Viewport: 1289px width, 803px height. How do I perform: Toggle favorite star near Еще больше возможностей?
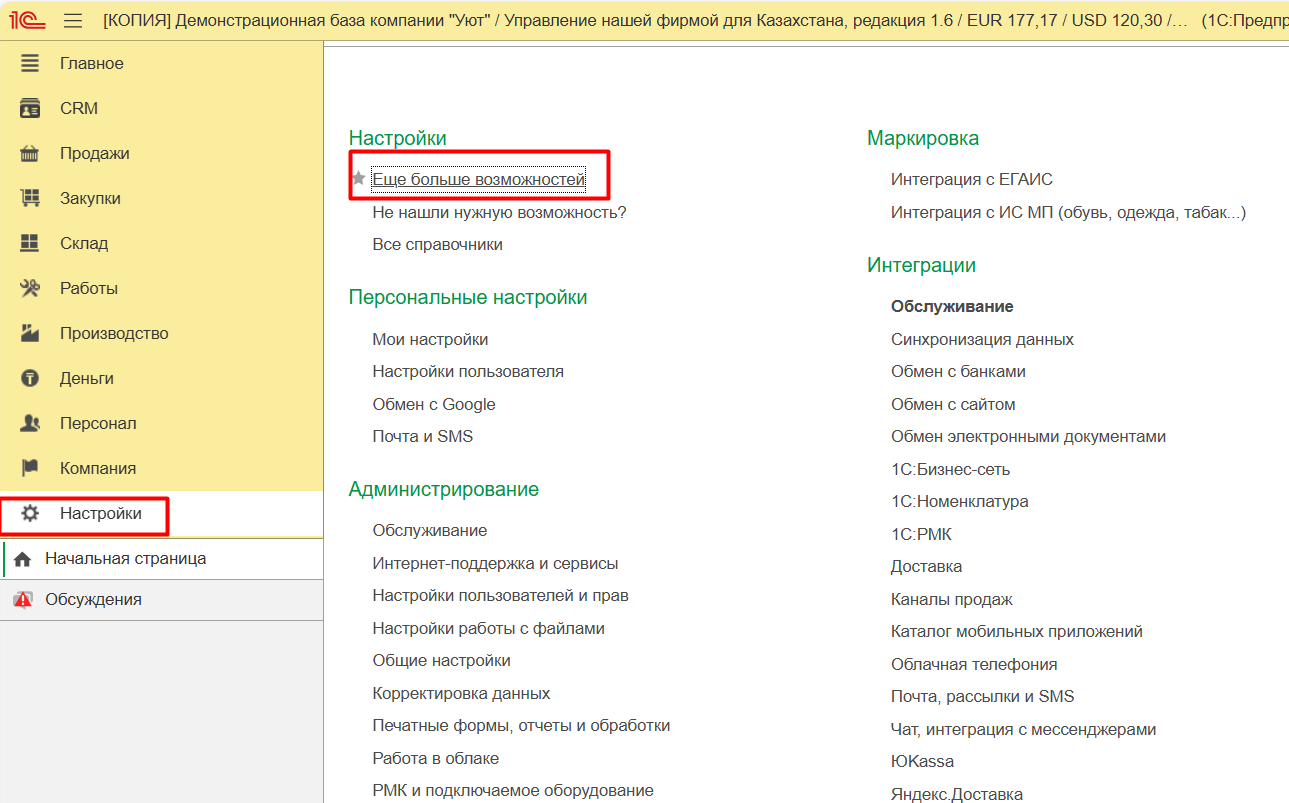click(x=359, y=179)
